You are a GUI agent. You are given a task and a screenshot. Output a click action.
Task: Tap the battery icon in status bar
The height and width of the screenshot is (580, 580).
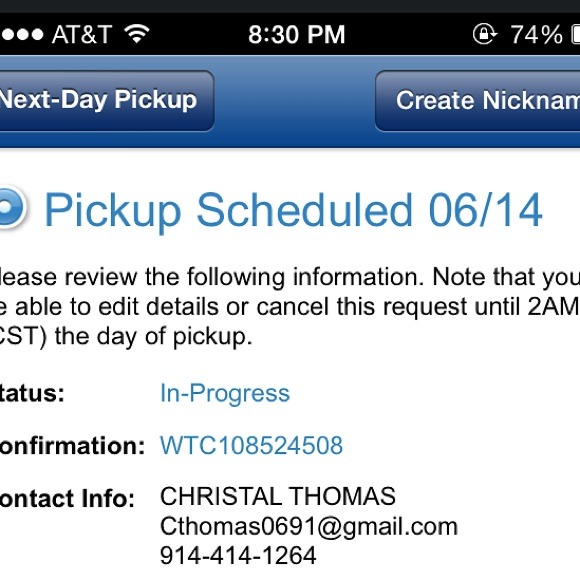576,35
